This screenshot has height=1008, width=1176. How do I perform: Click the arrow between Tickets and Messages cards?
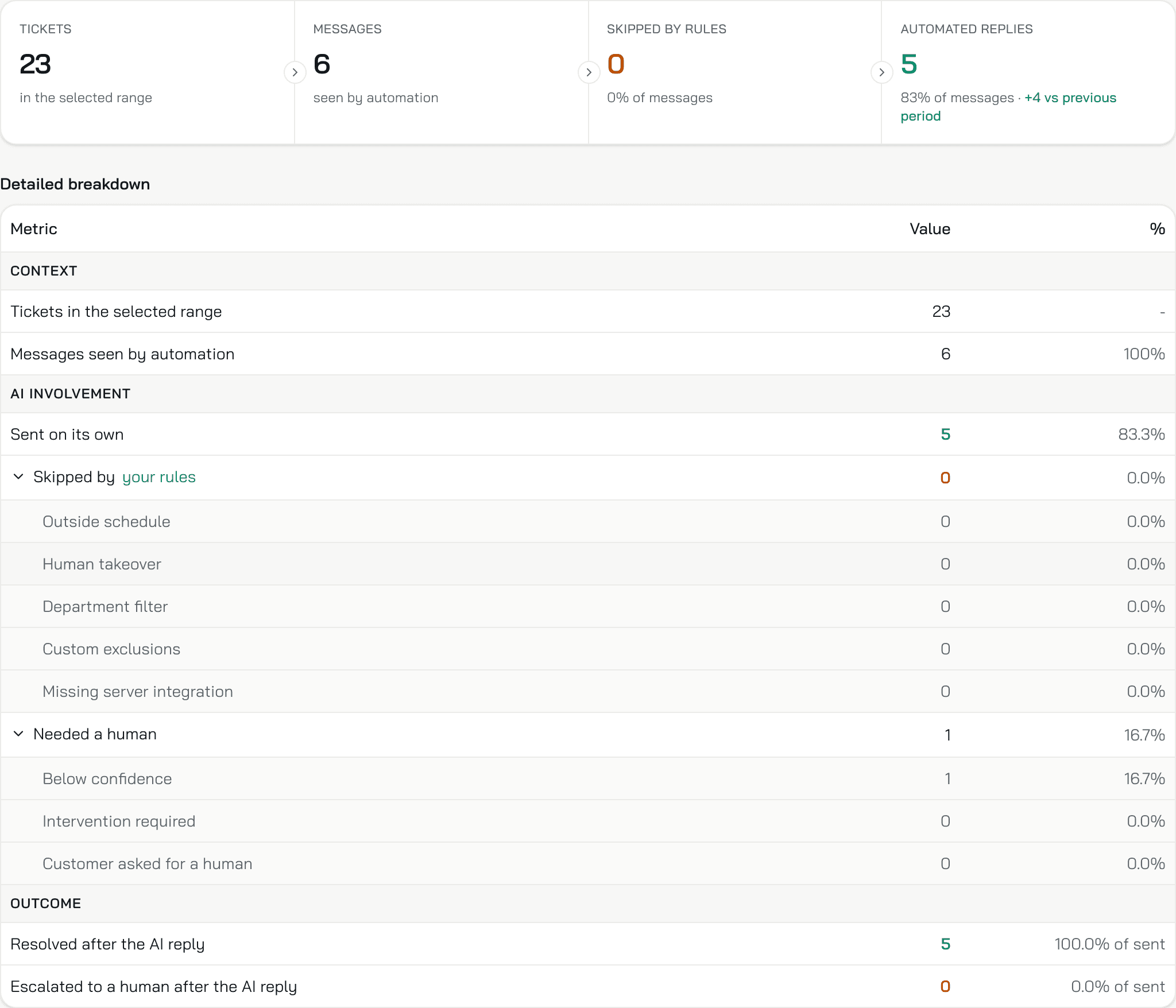tap(295, 72)
